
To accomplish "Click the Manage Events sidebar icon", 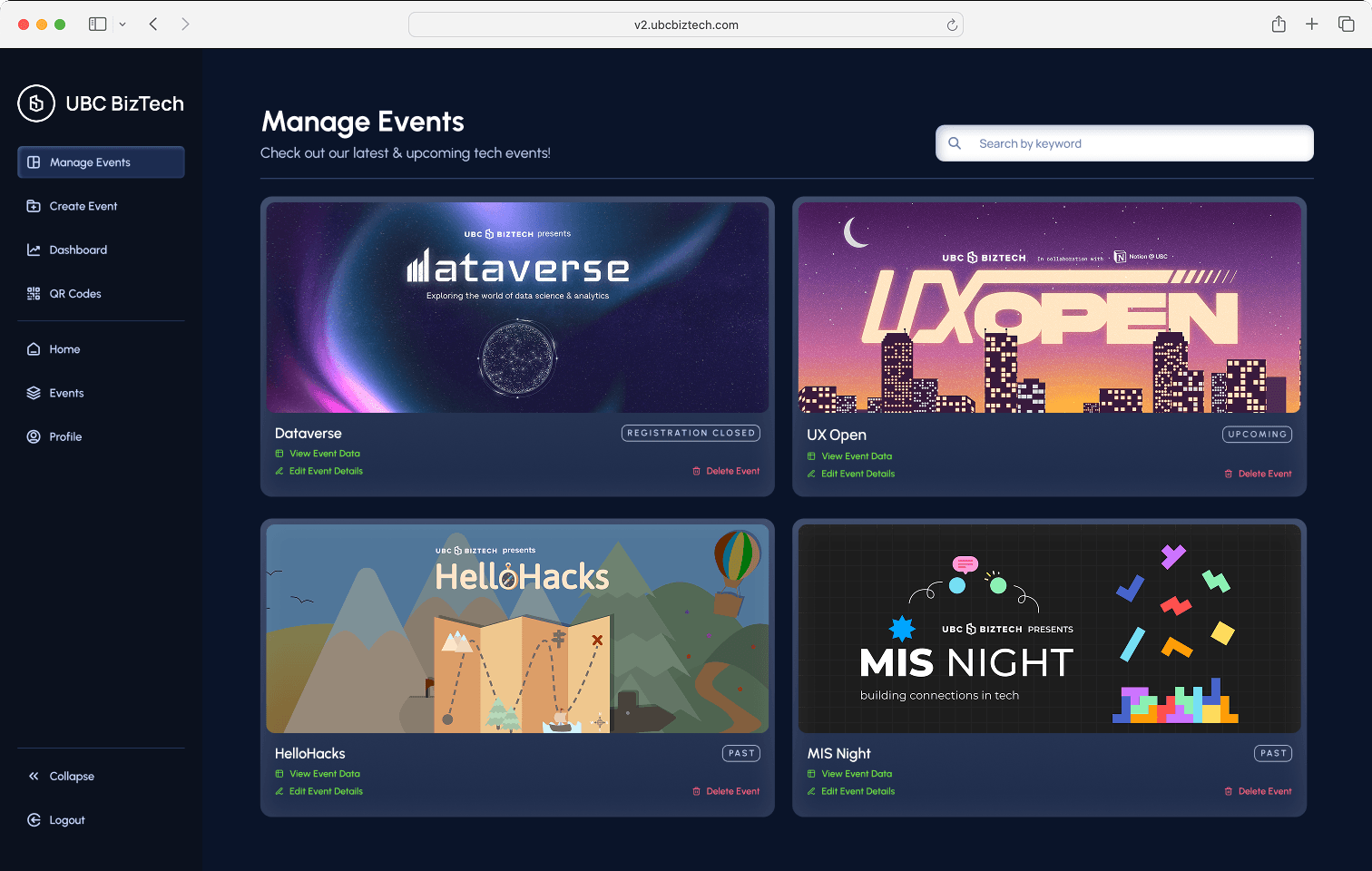I will coord(34,162).
